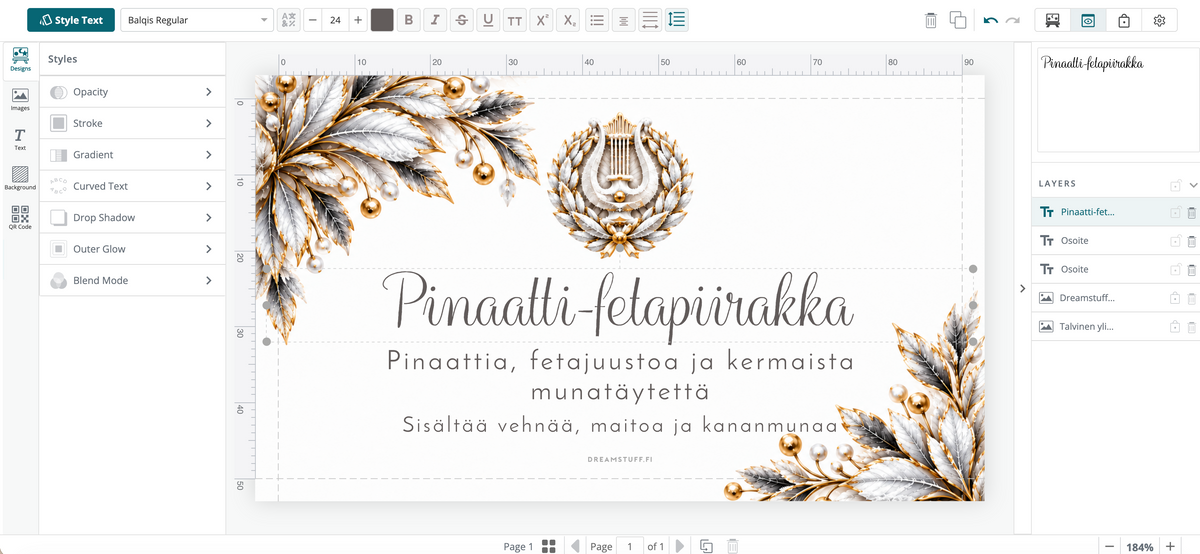Click the first view-mode icon in top right

coord(1053,20)
